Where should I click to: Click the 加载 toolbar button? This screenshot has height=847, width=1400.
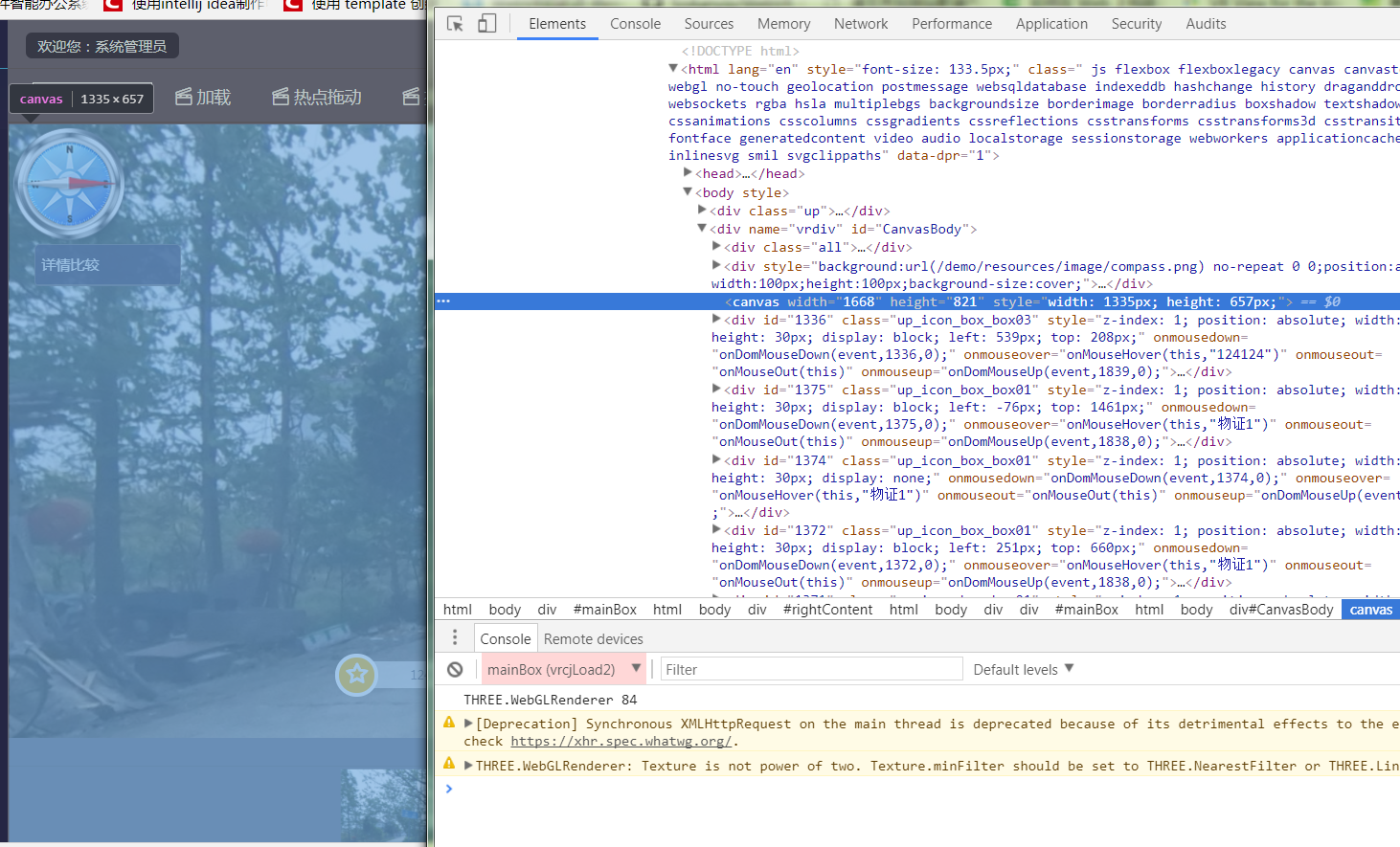coord(203,97)
